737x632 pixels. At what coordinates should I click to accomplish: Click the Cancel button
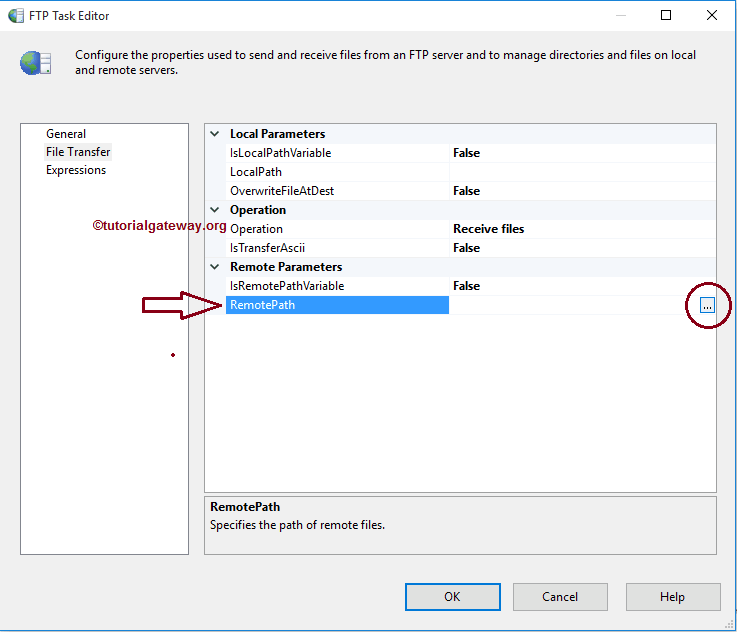point(560,597)
